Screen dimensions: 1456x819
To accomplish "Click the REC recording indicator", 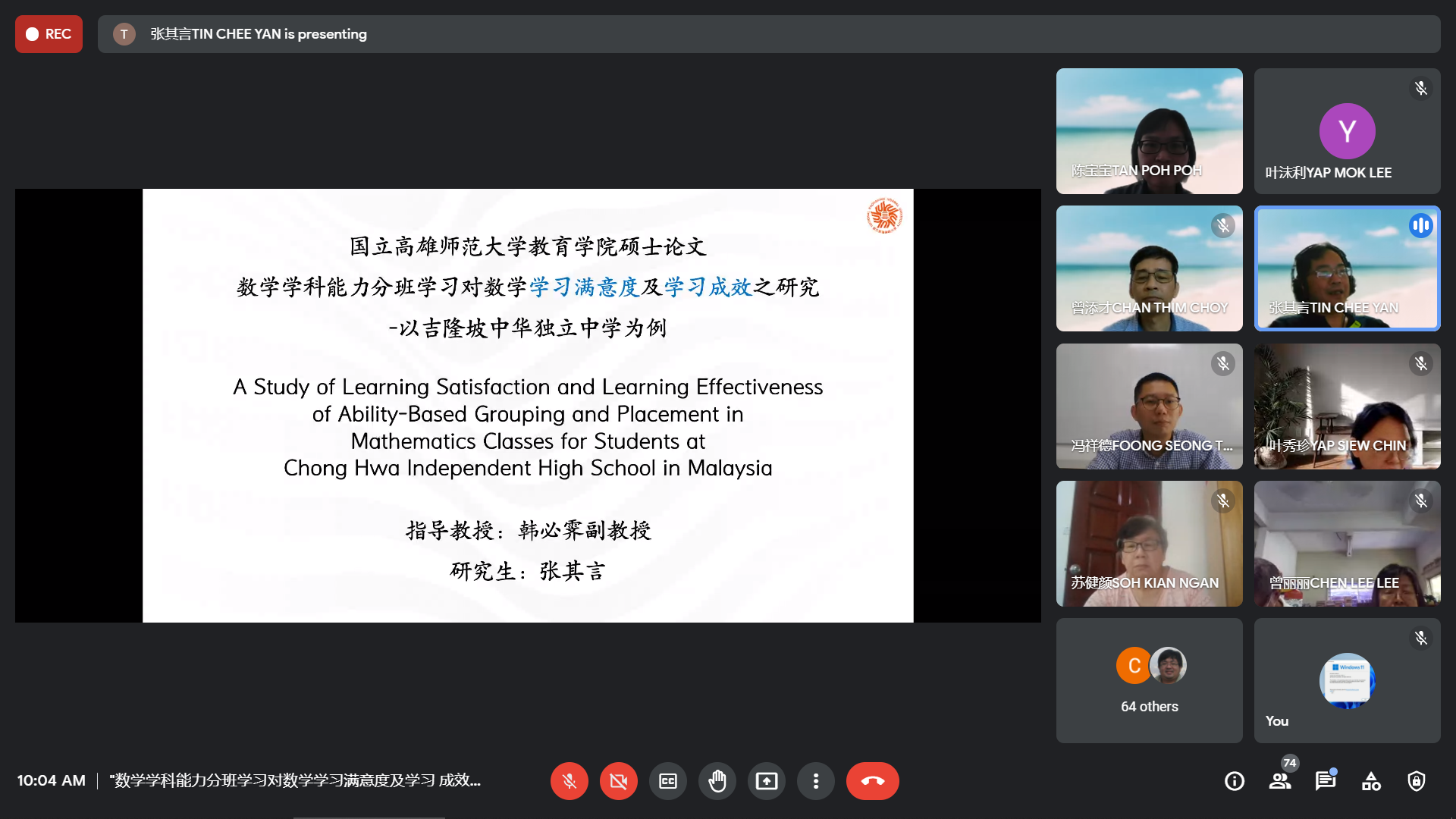I will pyautogui.click(x=49, y=34).
